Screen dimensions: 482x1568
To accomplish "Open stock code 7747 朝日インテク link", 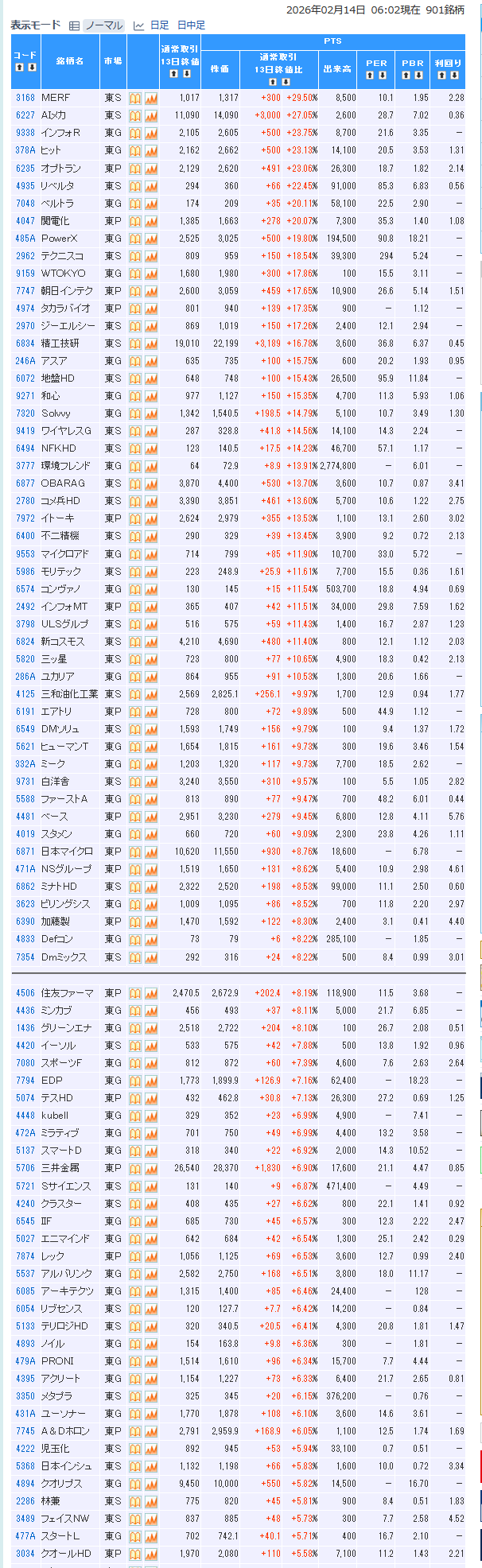I will pos(25,291).
